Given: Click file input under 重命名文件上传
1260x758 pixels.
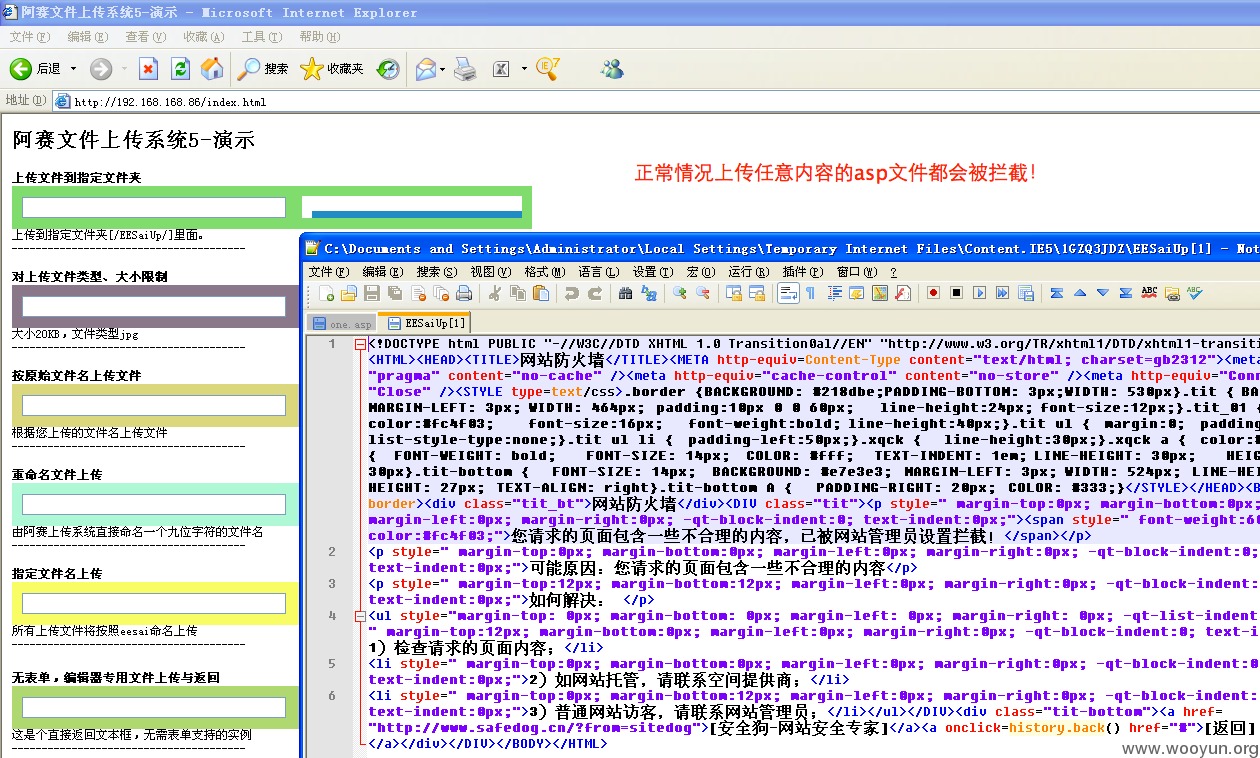Looking at the screenshot, I should 154,504.
